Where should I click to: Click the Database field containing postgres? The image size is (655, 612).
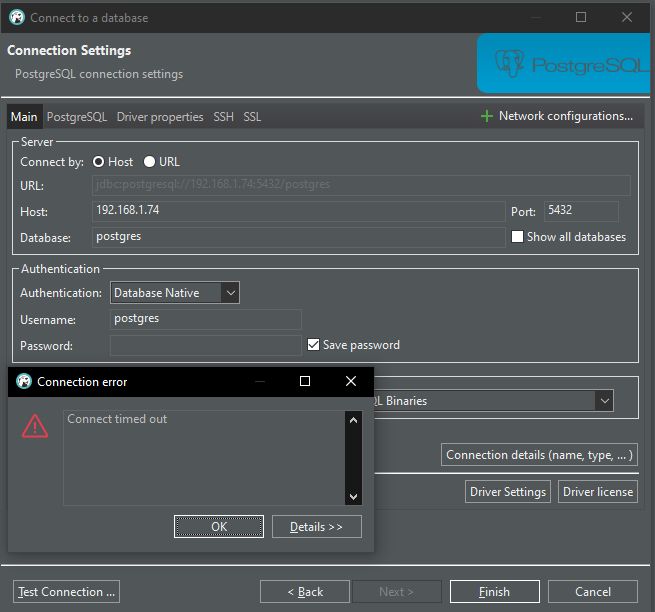[298, 237]
